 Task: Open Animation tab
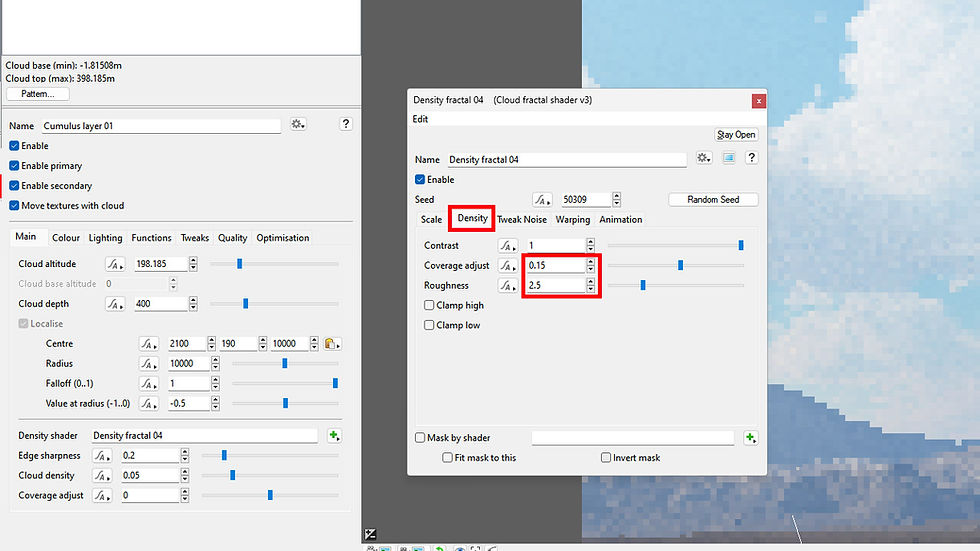coord(621,220)
